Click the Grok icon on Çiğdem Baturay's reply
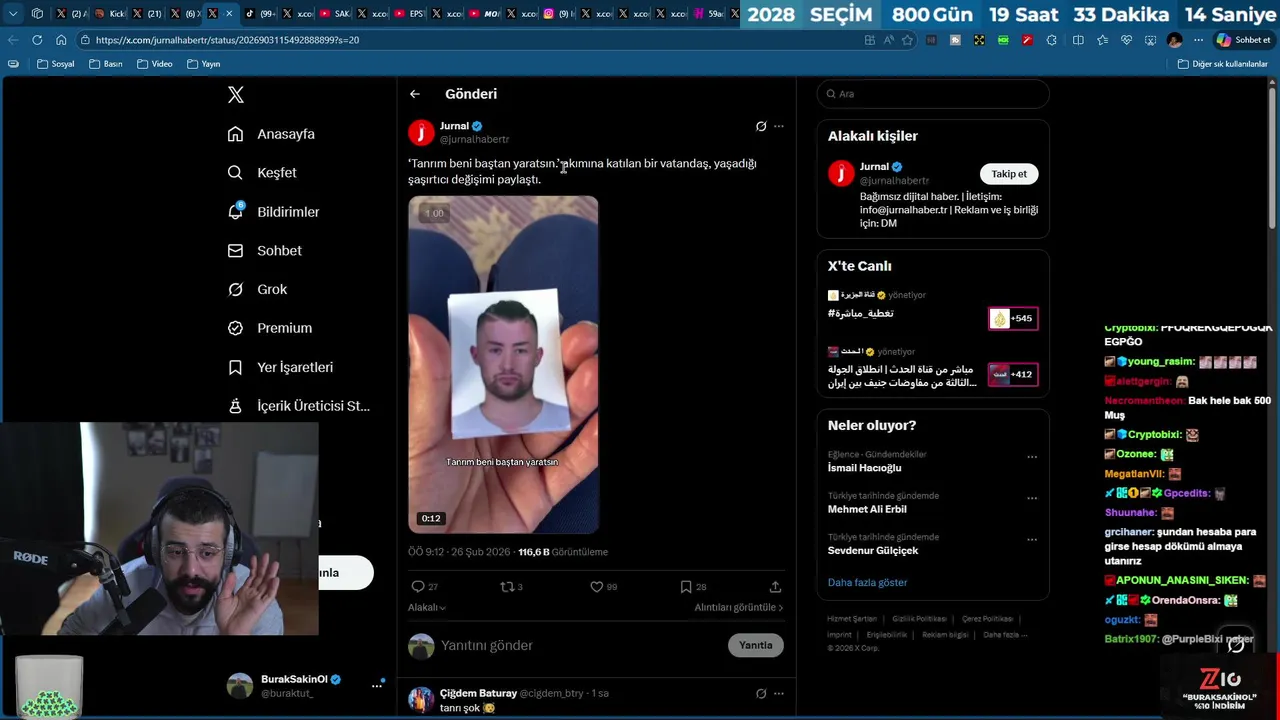This screenshot has width=1280, height=720. tap(761, 693)
